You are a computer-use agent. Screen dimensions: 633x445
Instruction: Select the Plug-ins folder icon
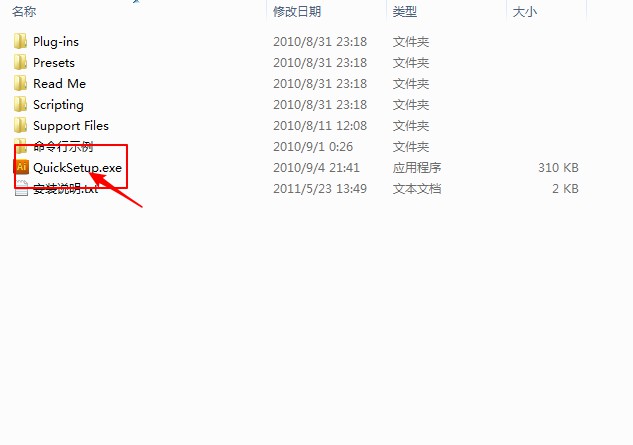20,42
